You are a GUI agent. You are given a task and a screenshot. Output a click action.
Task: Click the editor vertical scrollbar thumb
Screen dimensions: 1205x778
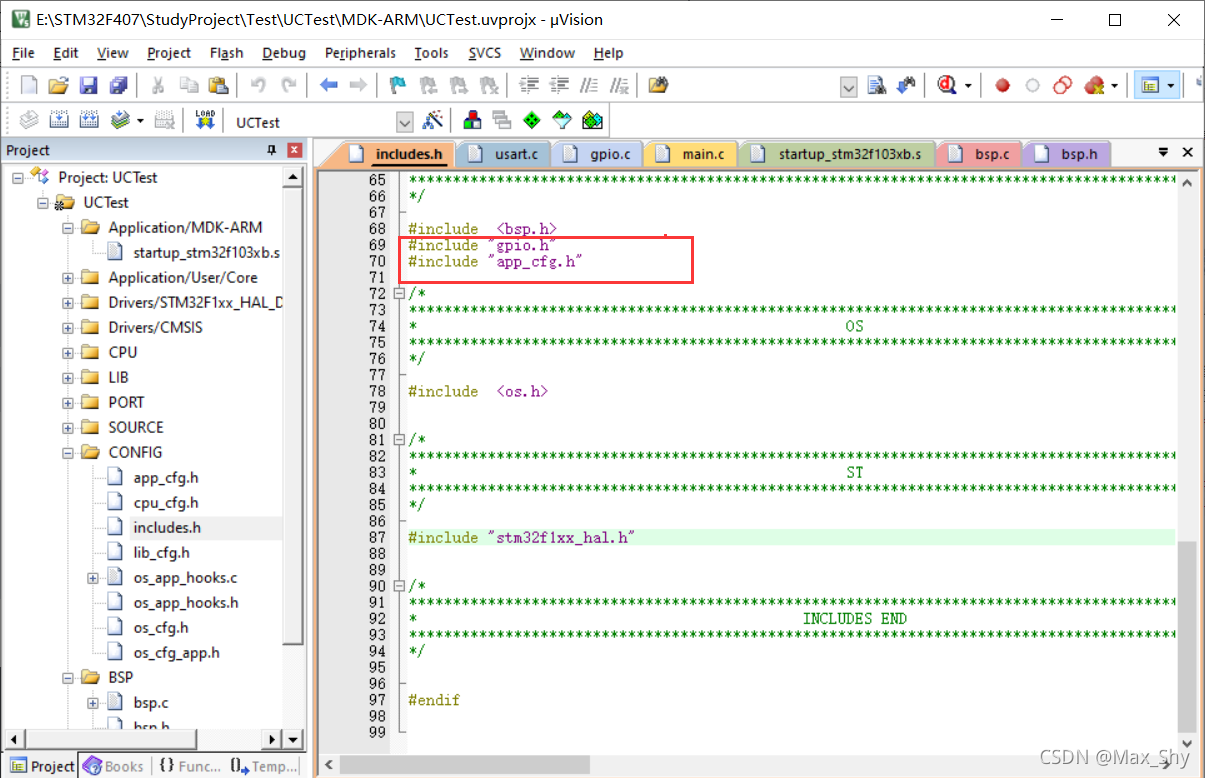[x=1186, y=635]
